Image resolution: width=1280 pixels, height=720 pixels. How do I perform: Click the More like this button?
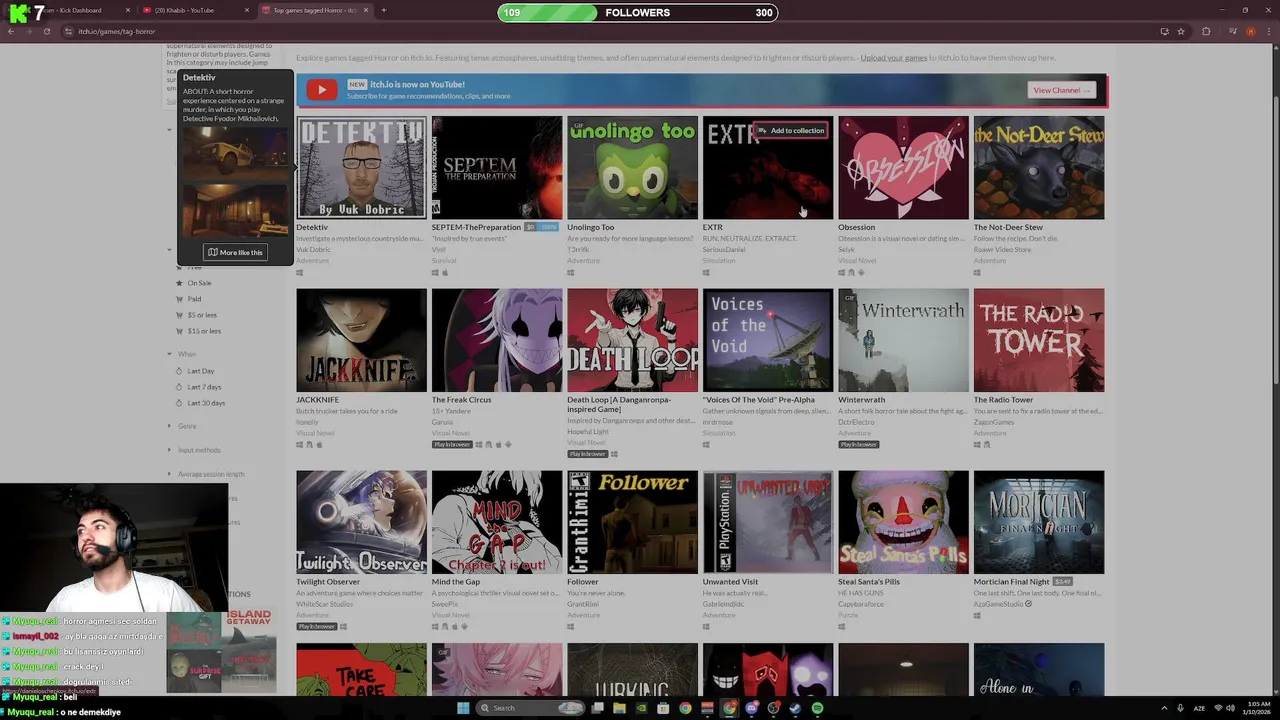(x=235, y=252)
